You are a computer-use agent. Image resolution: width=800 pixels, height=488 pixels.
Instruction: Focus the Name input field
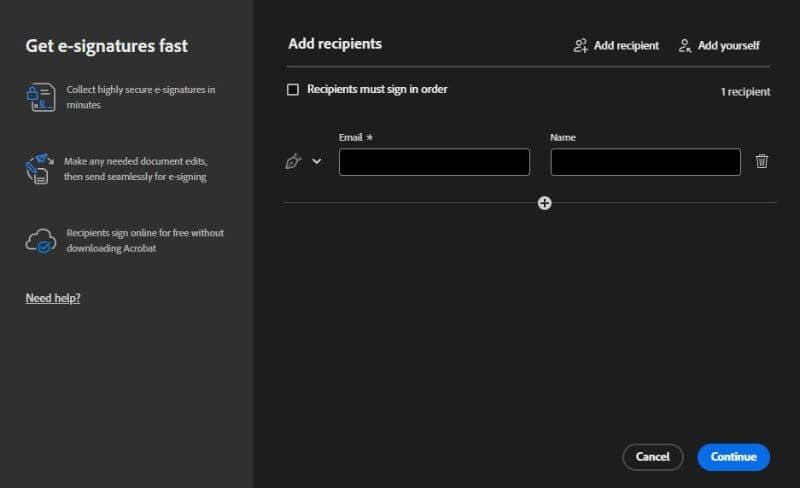tap(645, 162)
